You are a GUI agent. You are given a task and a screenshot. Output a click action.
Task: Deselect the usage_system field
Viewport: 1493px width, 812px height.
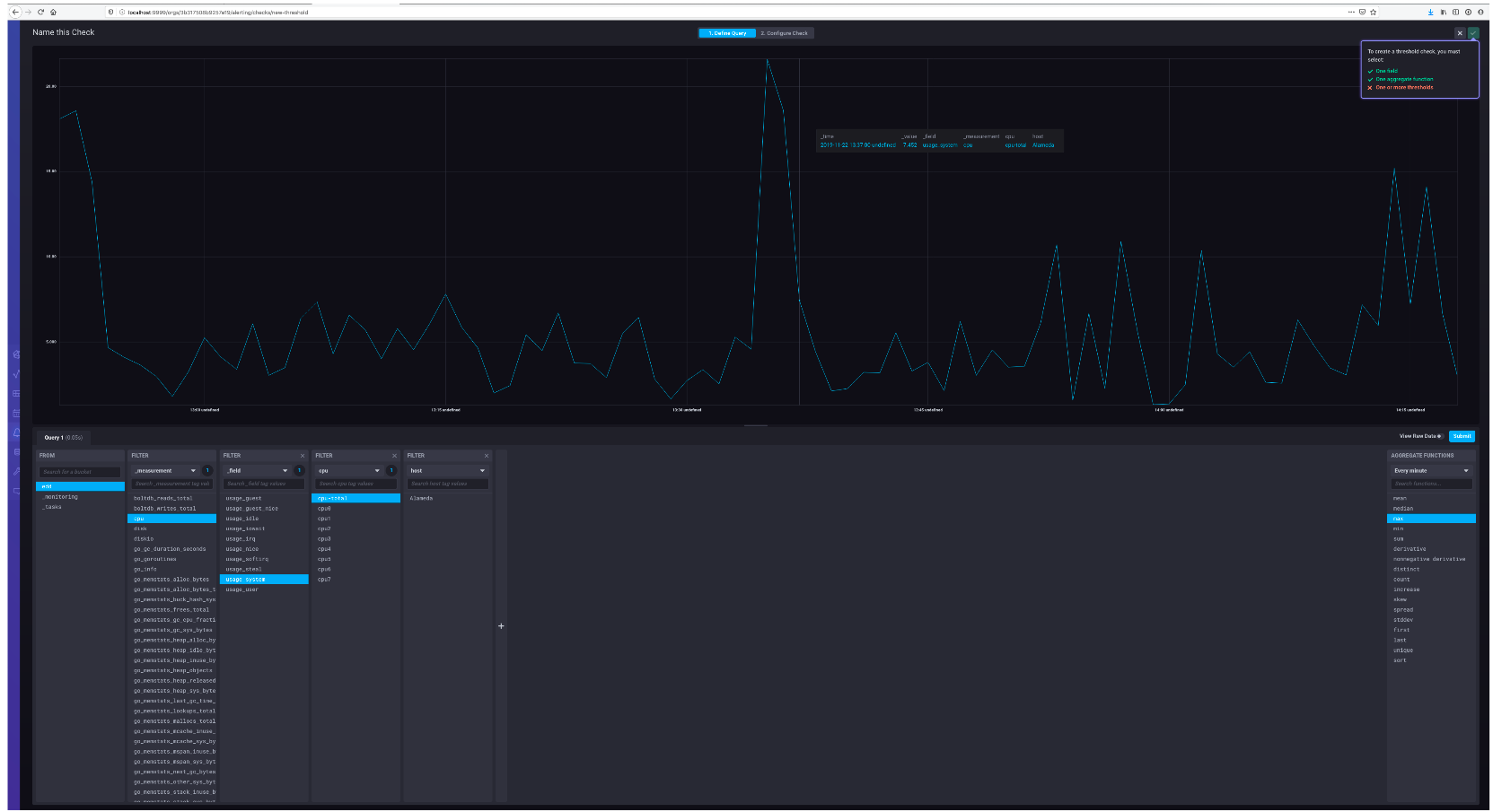coord(264,580)
